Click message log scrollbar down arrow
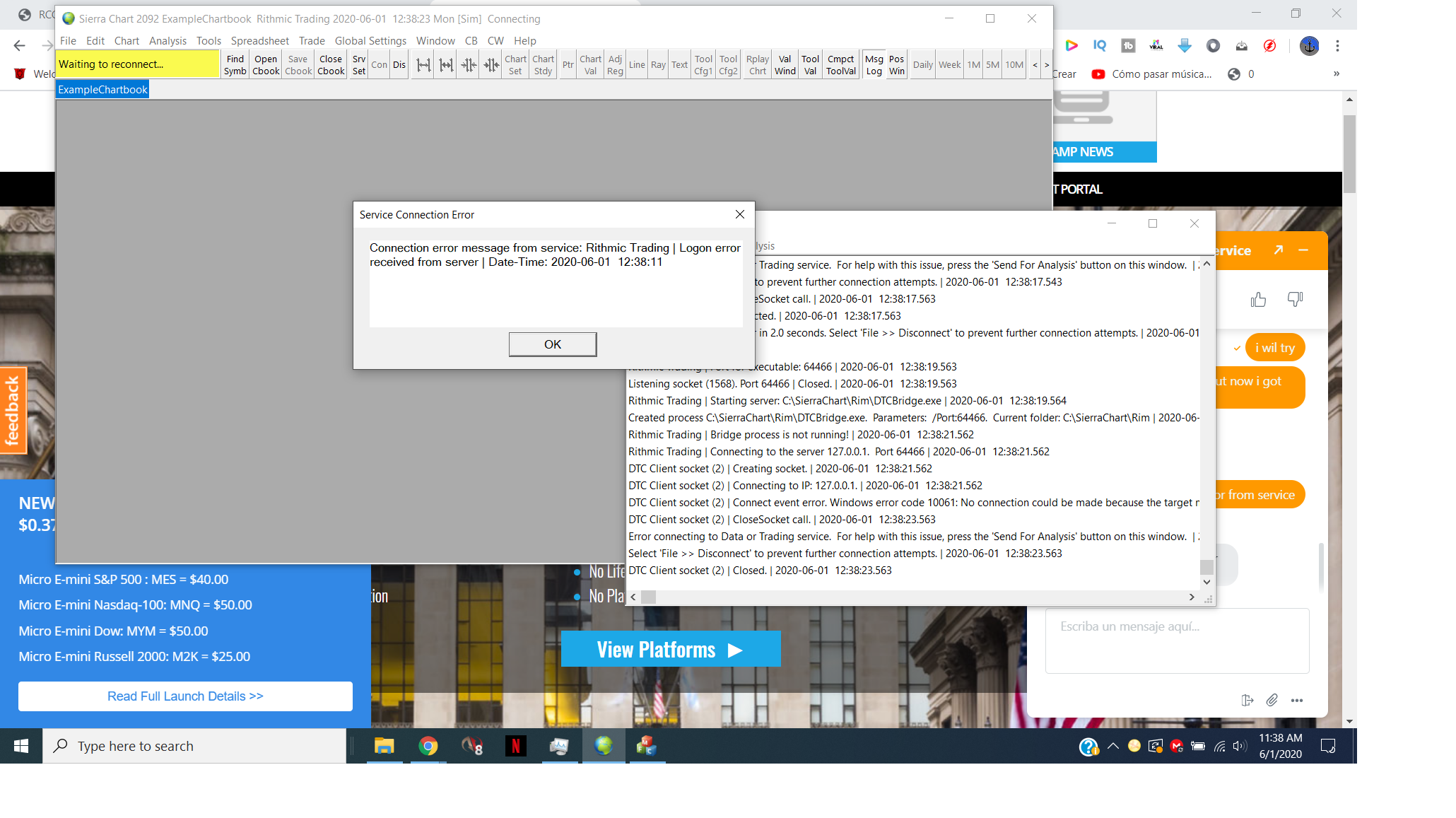This screenshot has height=818, width=1456. point(1207,582)
